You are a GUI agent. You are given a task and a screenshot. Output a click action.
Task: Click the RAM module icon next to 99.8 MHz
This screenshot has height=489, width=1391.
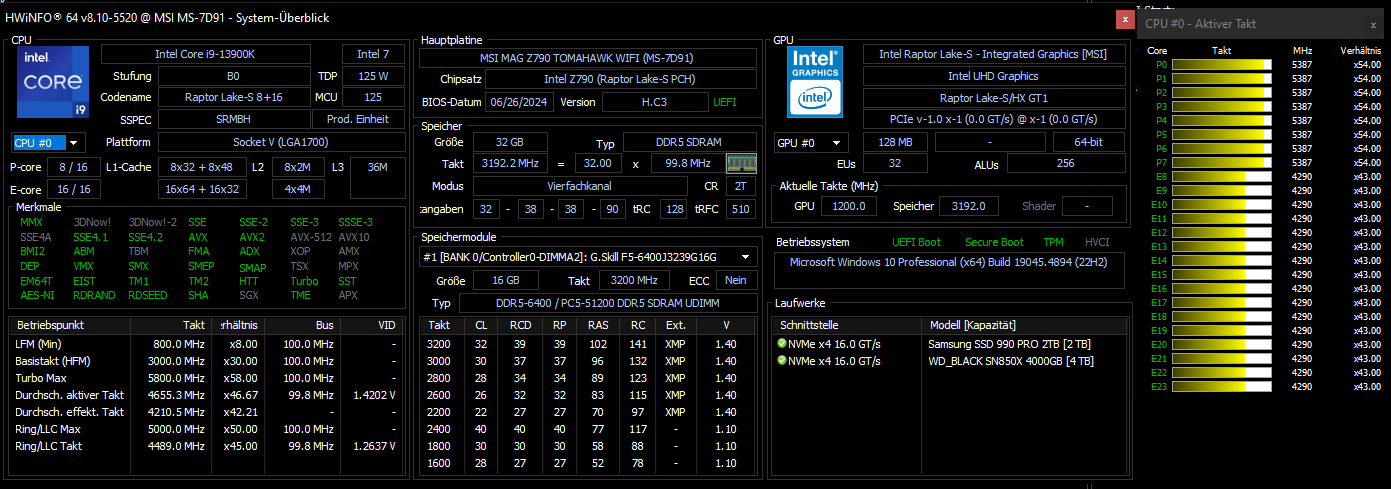740,164
